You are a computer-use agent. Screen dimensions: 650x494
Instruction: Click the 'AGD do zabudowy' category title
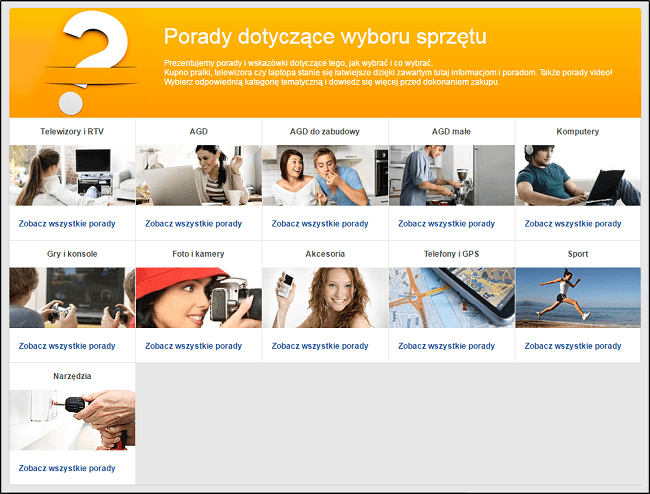tap(325, 132)
